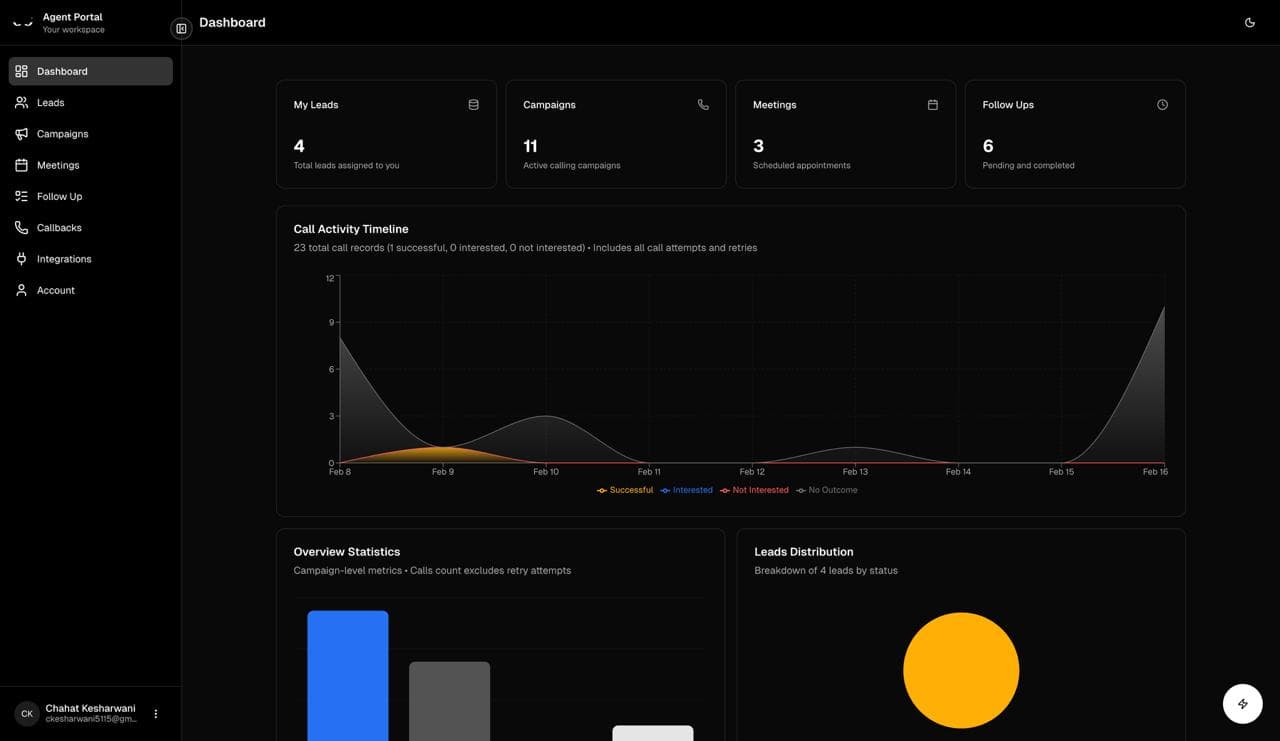1280x741 pixels.
Task: Click the calendar icon on Meetings card
Action: (929, 102)
